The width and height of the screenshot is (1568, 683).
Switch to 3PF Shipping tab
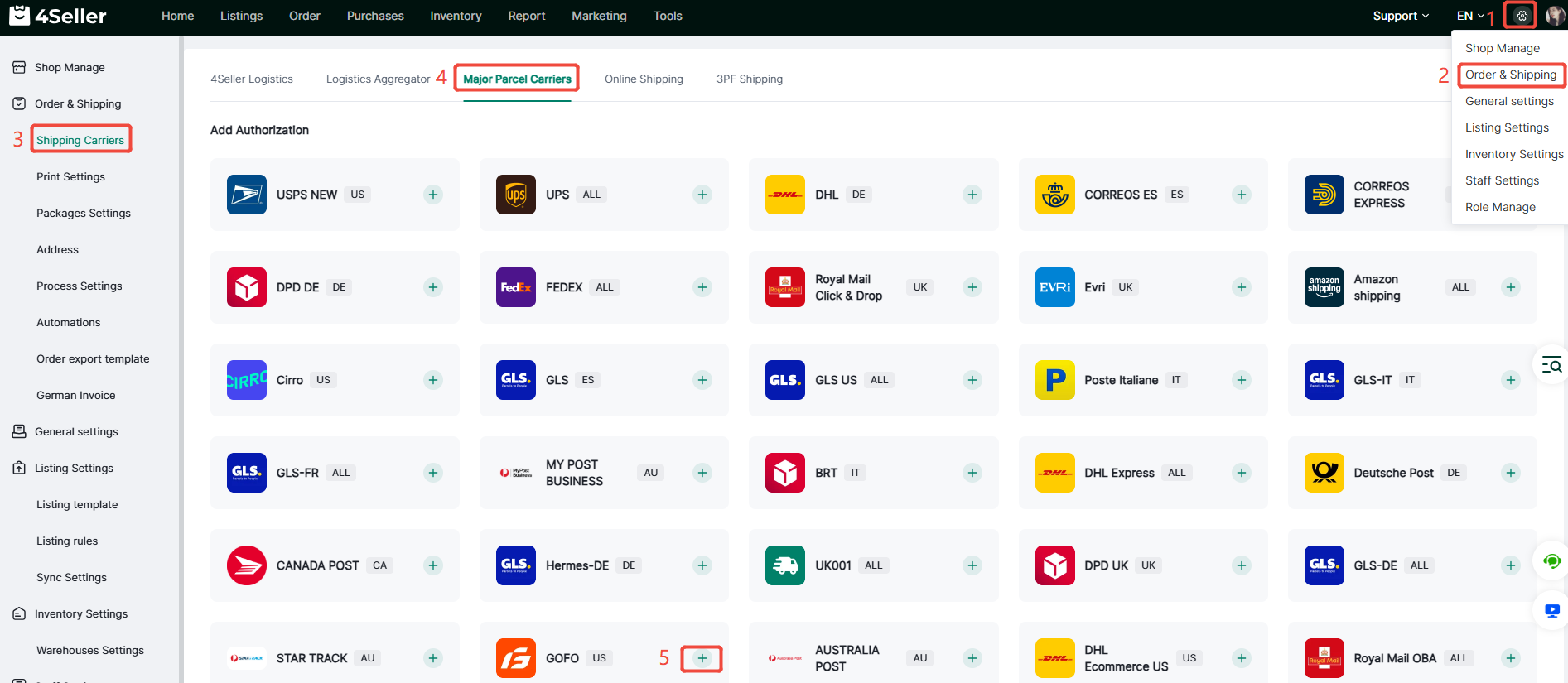click(750, 79)
